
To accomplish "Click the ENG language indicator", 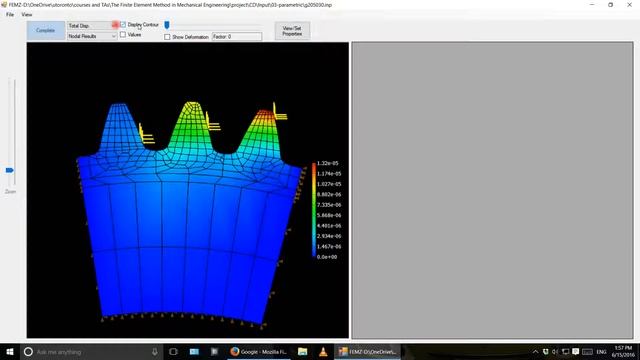I will pos(601,352).
